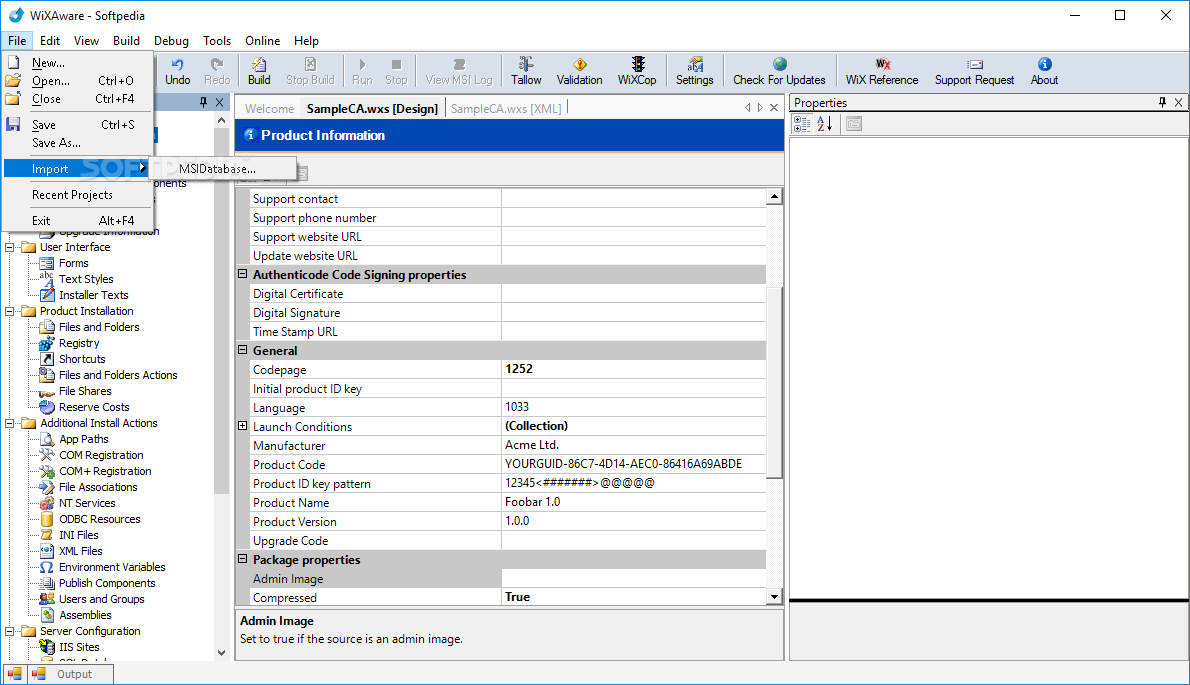This screenshot has height=685, width=1190.
Task: Show the previous document tab via left arrow
Action: tap(748, 108)
